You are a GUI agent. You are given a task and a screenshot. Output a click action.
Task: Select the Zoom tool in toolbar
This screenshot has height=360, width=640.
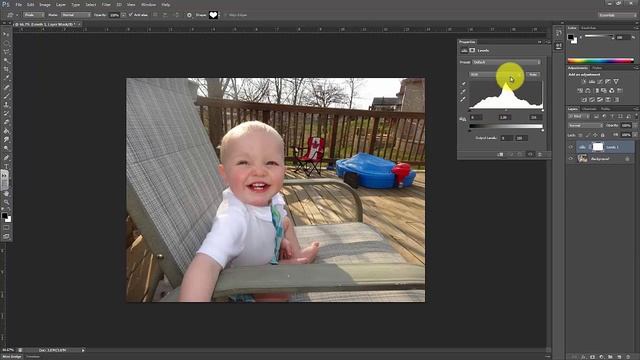(x=6, y=202)
